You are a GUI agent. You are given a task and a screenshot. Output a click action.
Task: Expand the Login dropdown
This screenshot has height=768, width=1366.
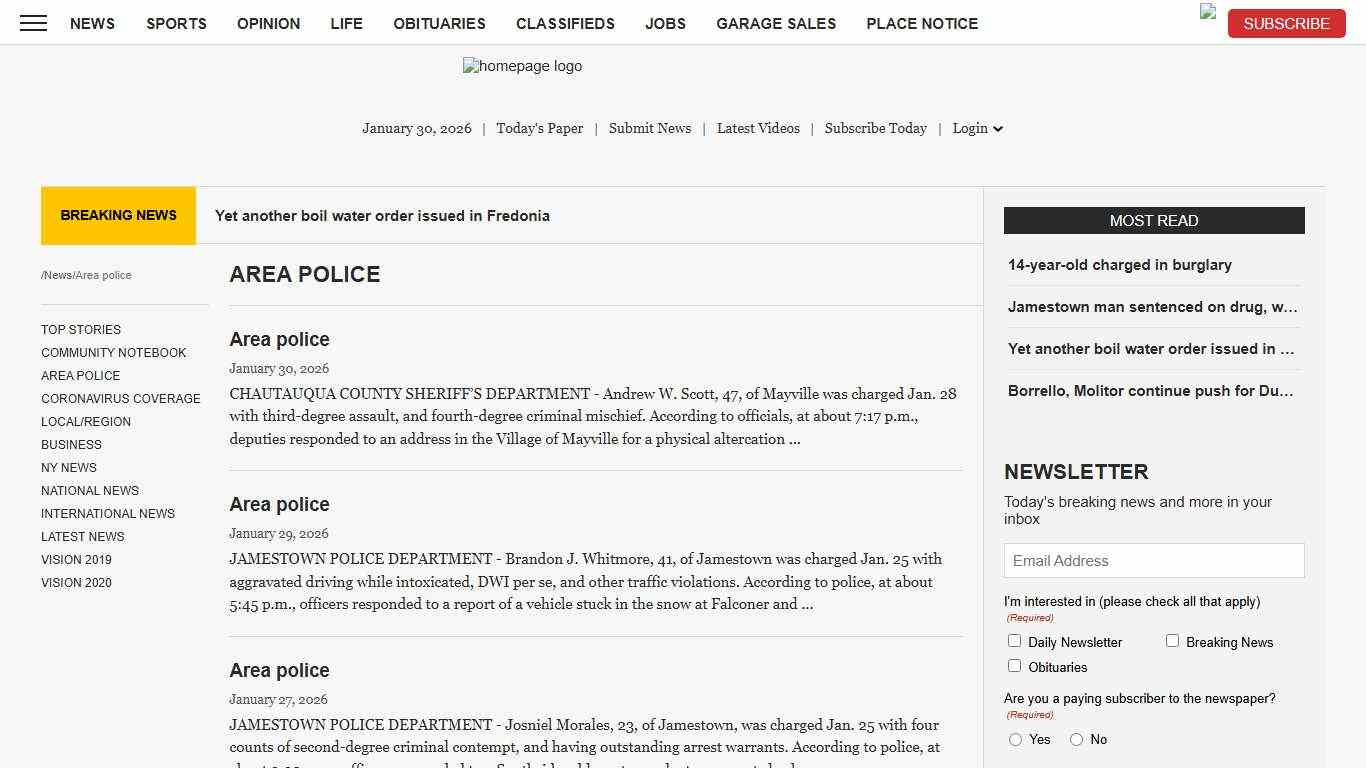pyautogui.click(x=976, y=128)
